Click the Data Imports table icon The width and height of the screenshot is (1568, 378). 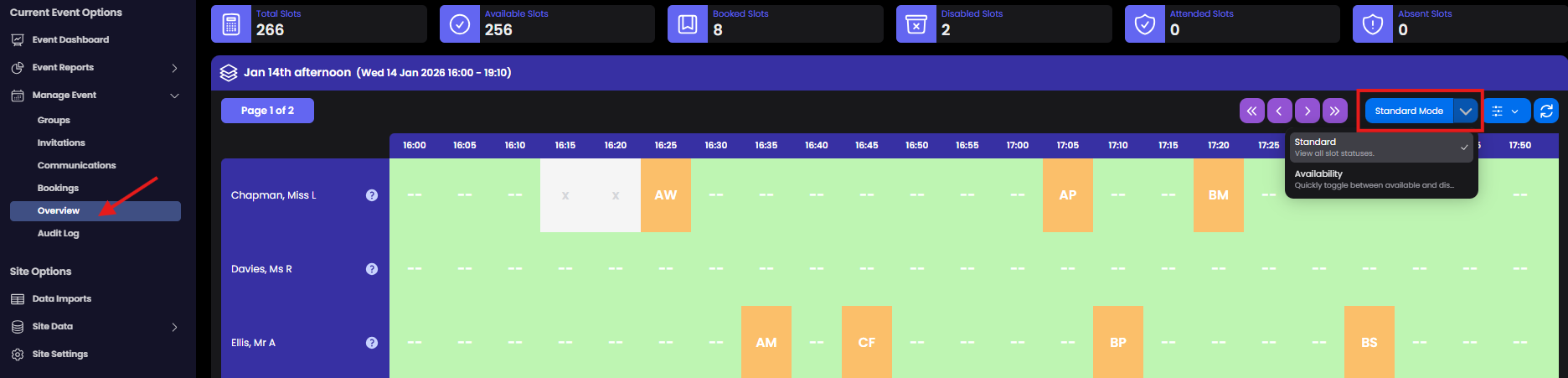tap(18, 299)
